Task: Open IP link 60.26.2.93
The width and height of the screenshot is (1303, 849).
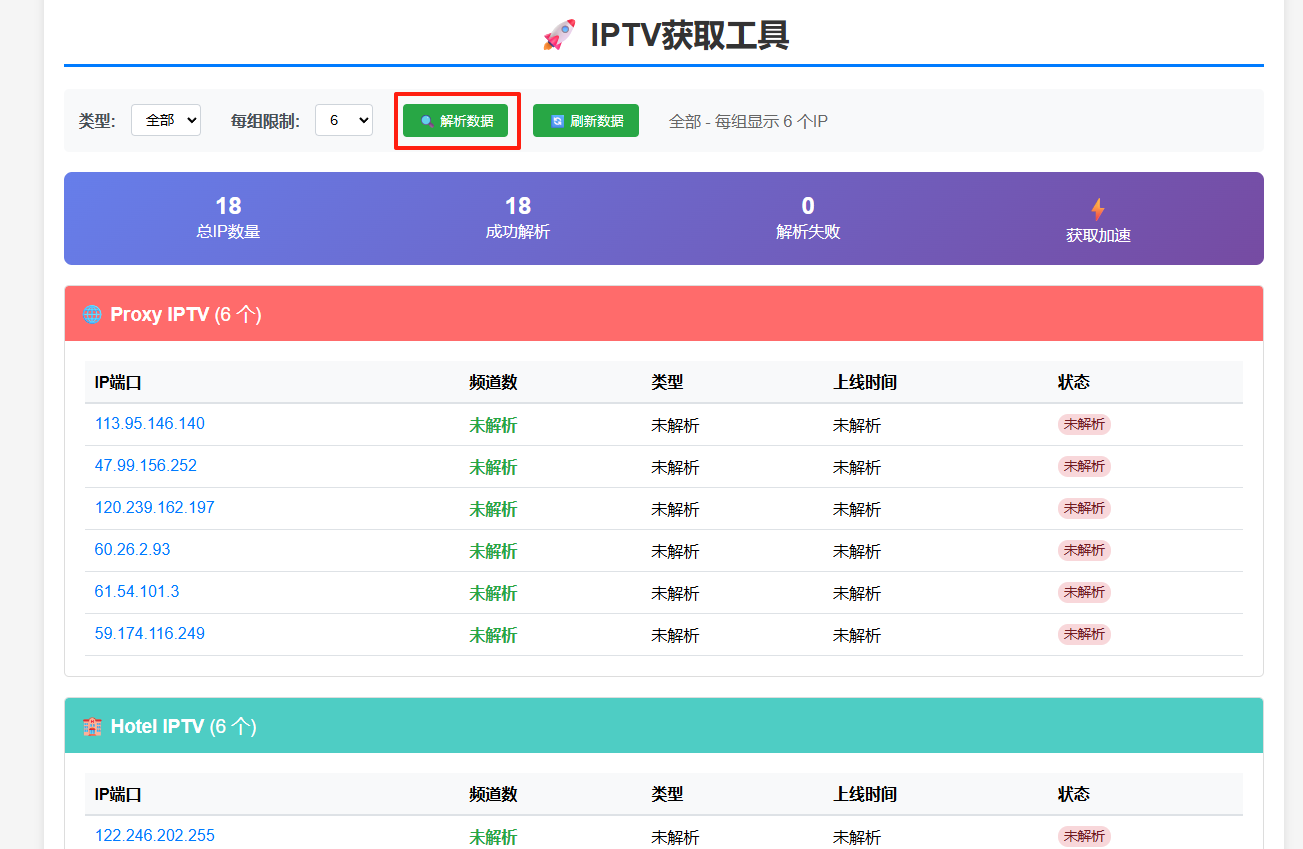Action: point(133,550)
